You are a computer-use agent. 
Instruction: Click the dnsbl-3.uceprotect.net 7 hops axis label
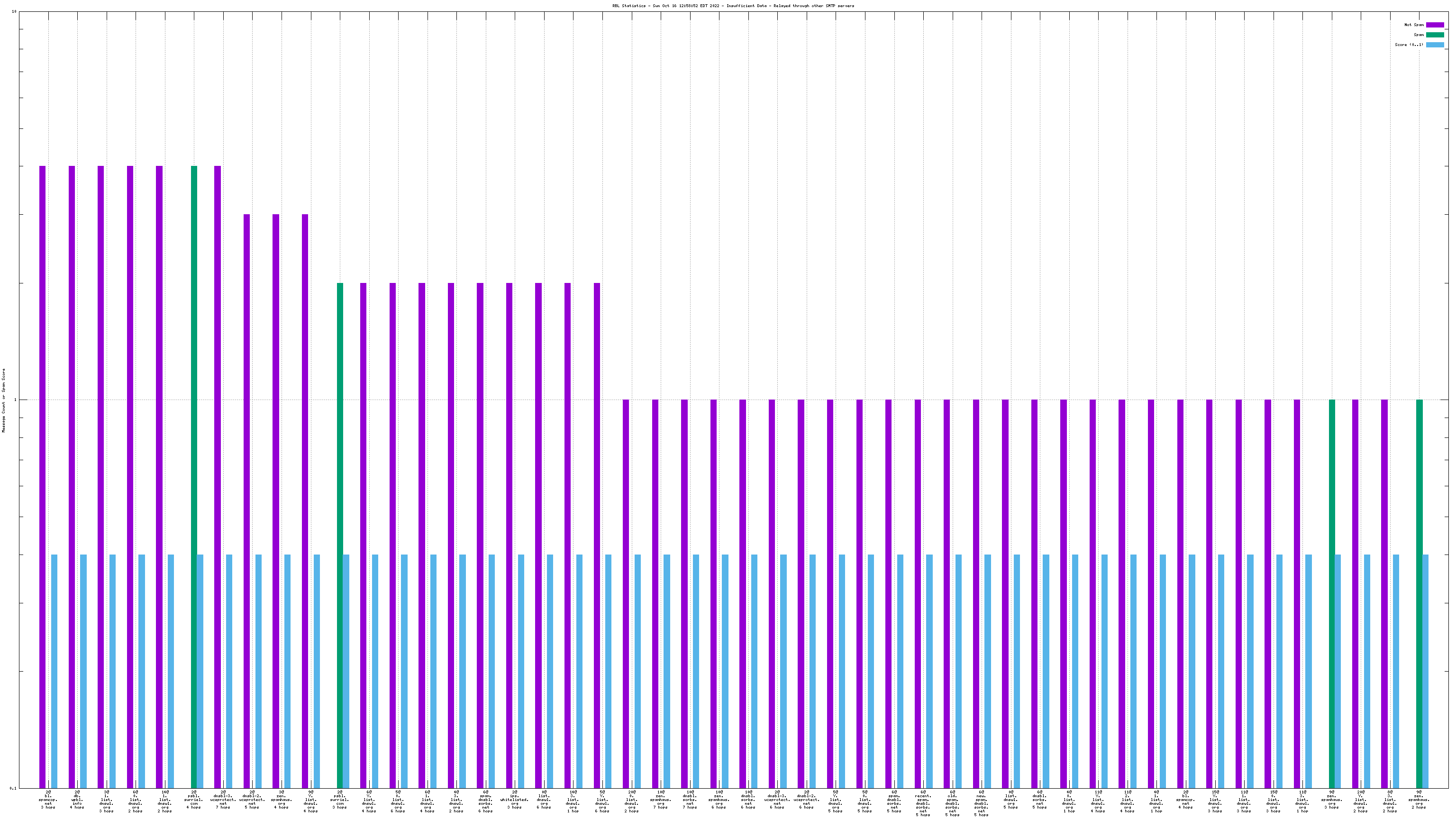tap(223, 800)
